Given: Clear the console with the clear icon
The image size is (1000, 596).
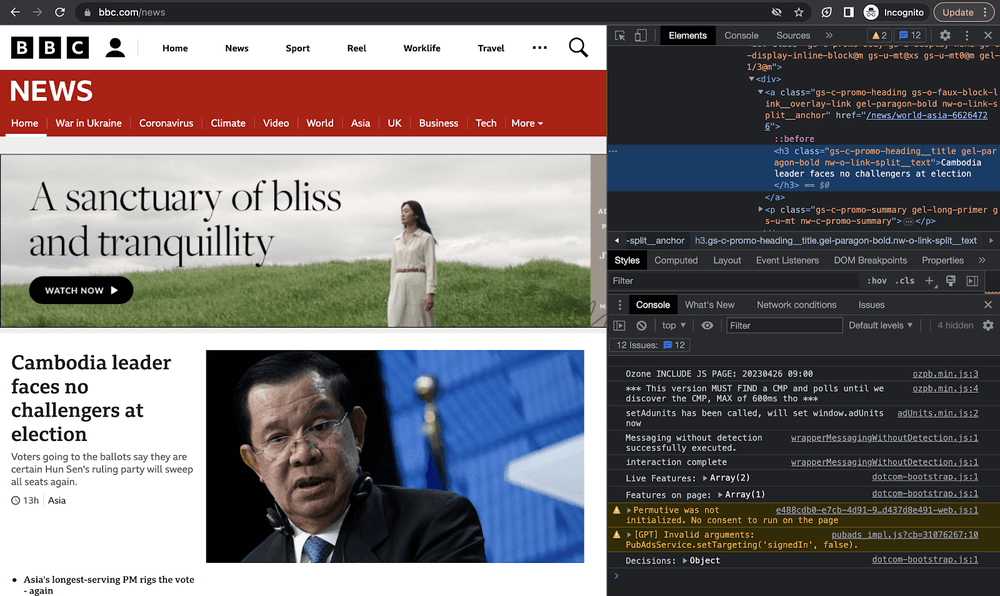Looking at the screenshot, I should tap(641, 325).
